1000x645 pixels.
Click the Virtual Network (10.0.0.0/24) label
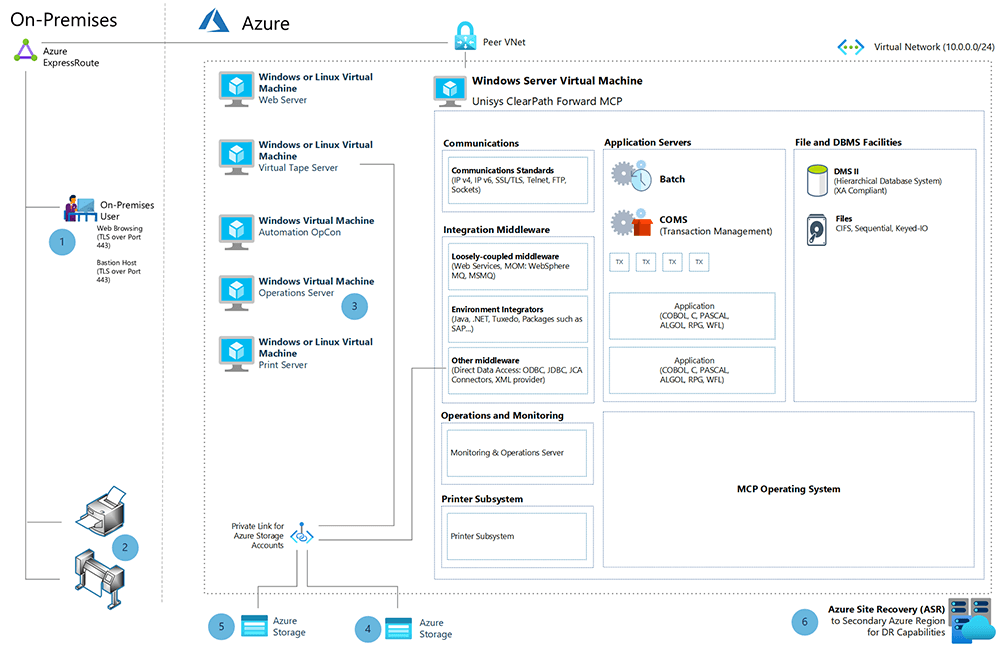934,47
